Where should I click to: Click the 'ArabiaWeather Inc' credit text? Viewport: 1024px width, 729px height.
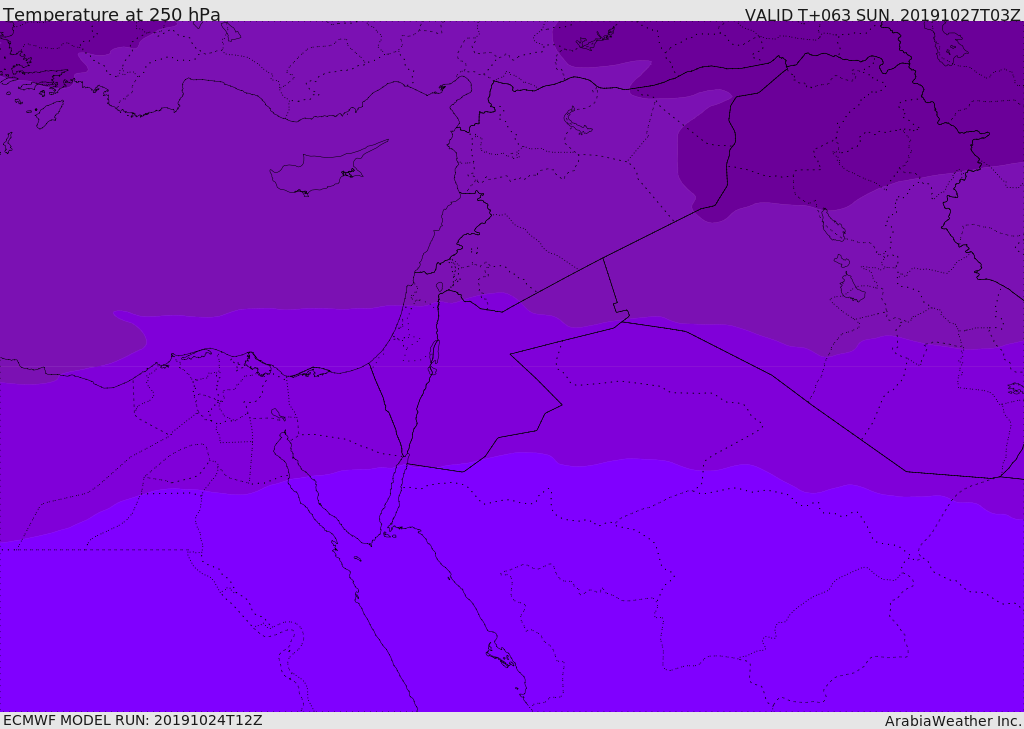(952, 721)
